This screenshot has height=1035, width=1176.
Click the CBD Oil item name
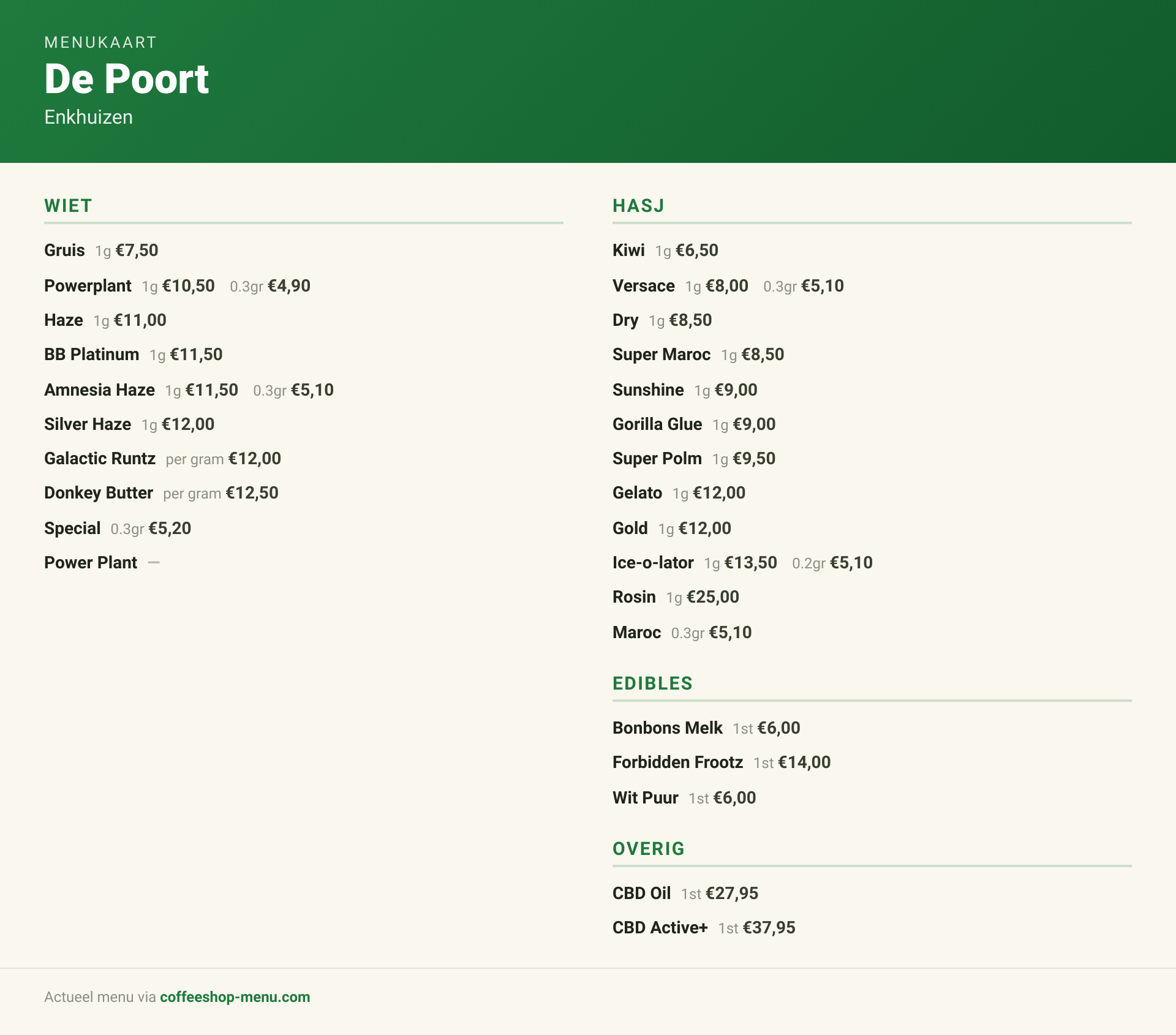642,894
